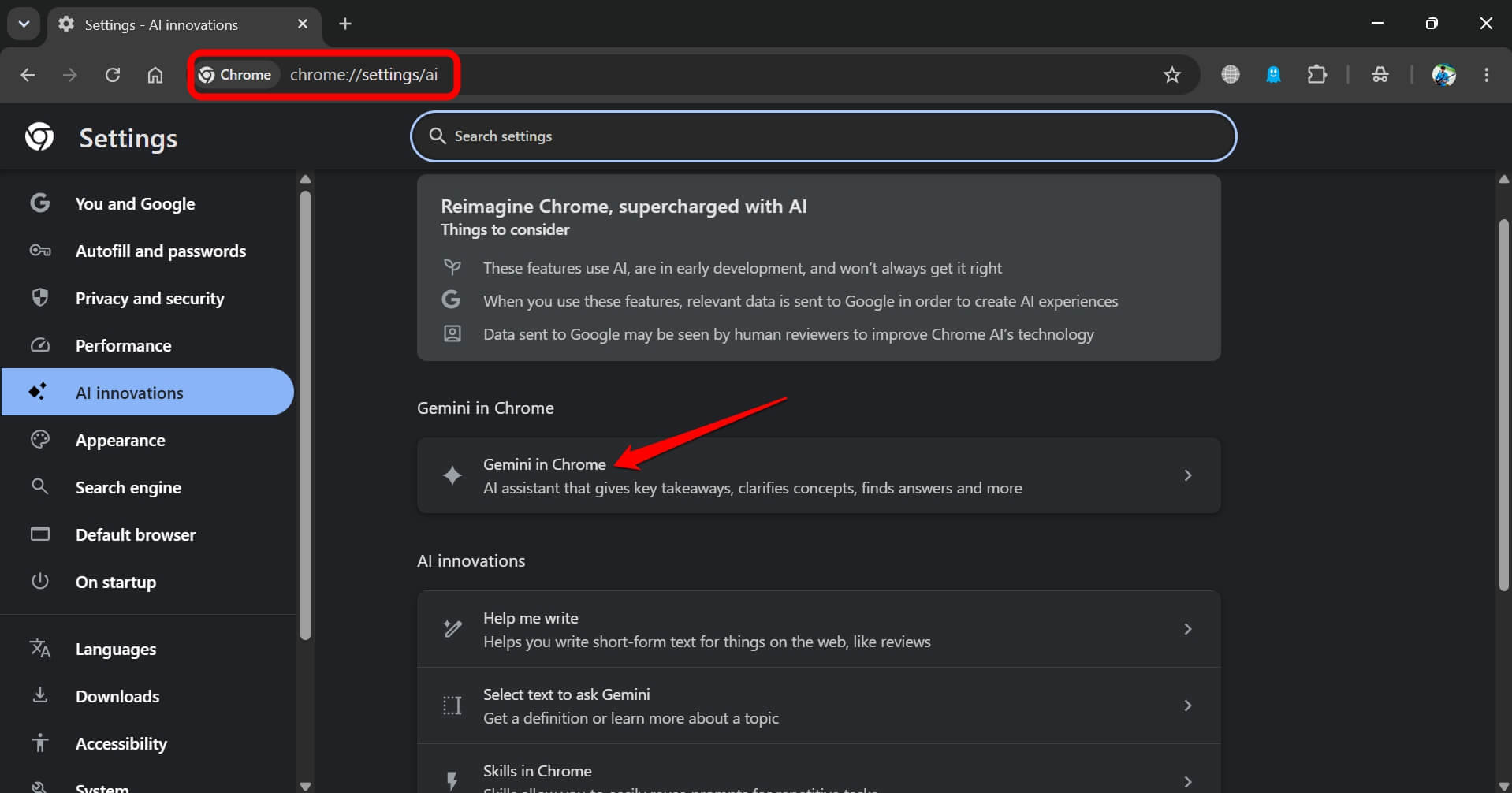
Task: Select the Settings - AI innovations tab
Action: [184, 25]
